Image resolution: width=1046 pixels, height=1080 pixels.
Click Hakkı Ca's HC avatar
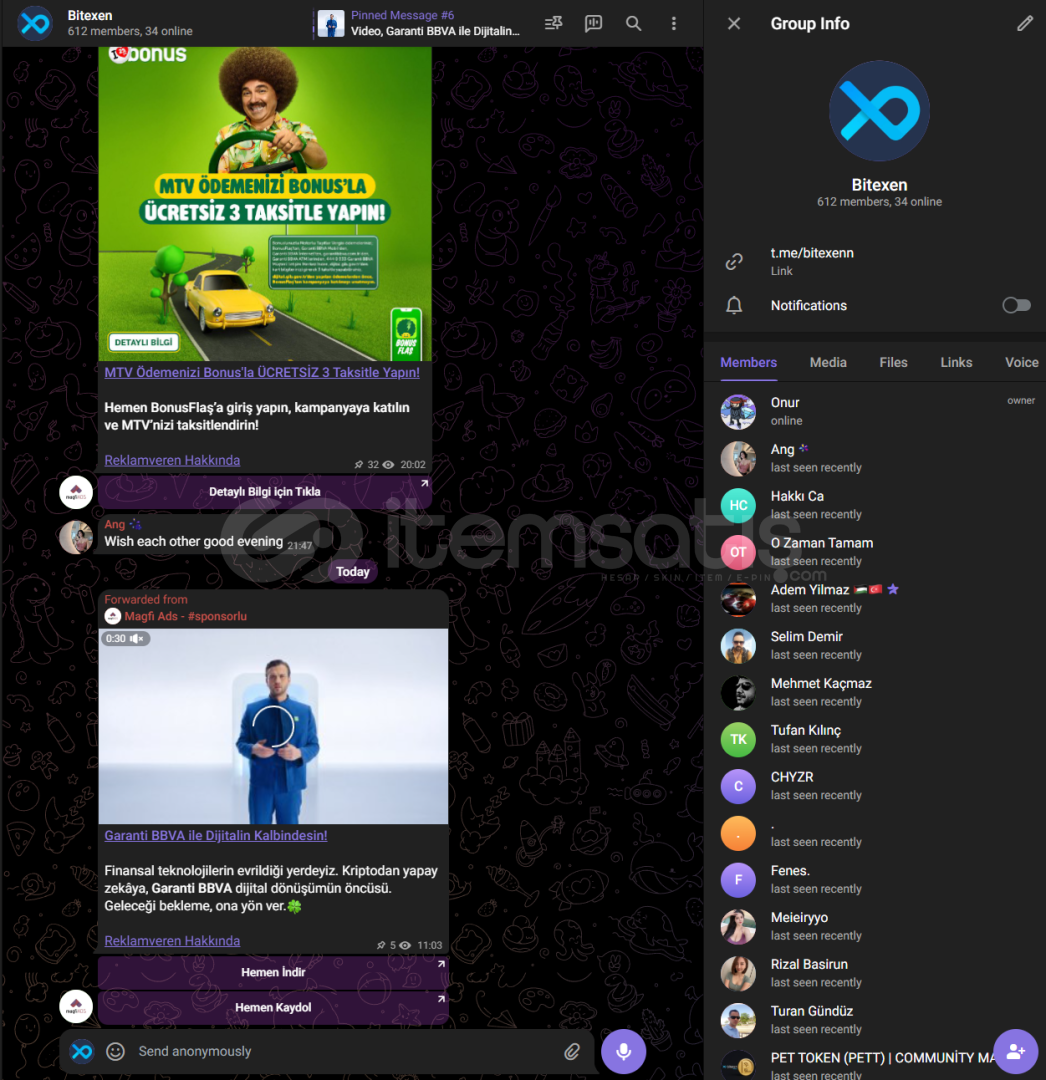738,505
